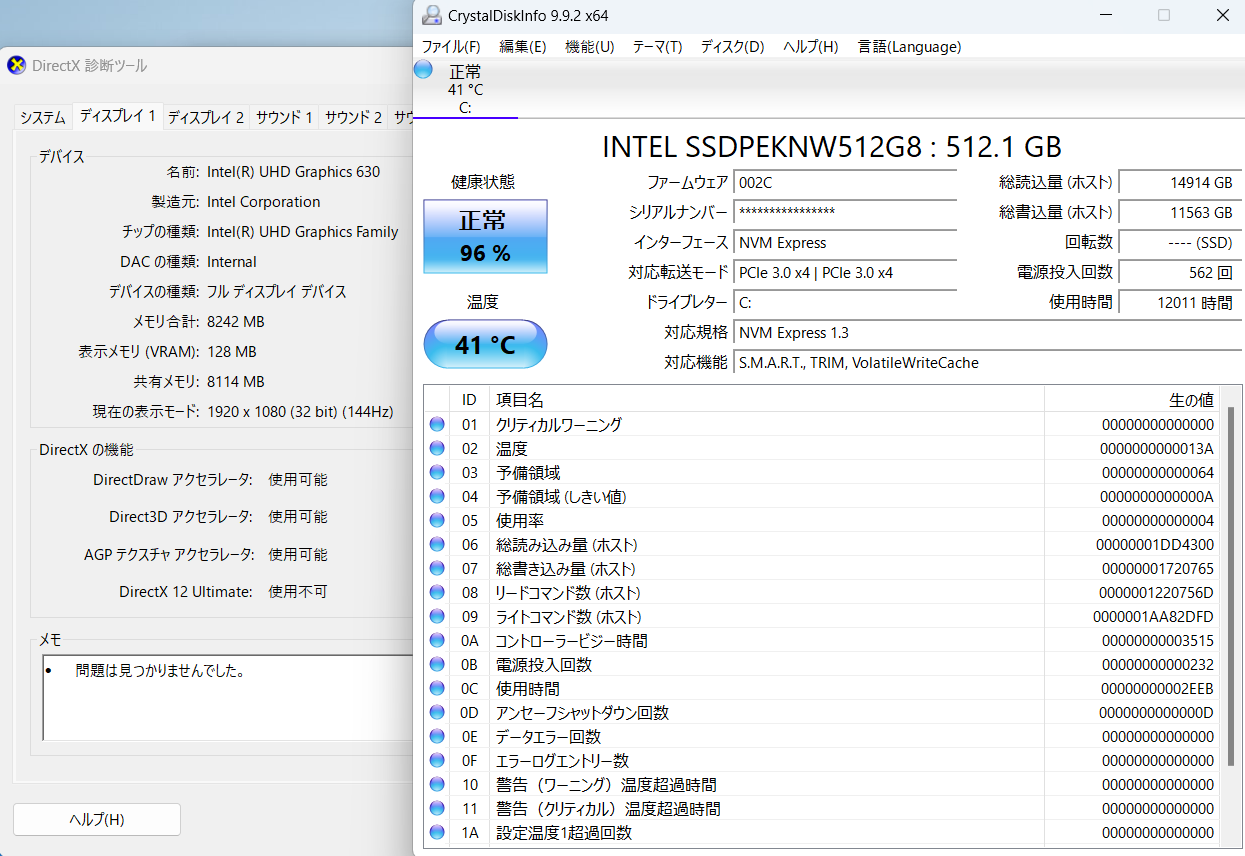This screenshot has width=1245, height=856.
Task: Open the ディスク(D) menu
Action: (732, 46)
